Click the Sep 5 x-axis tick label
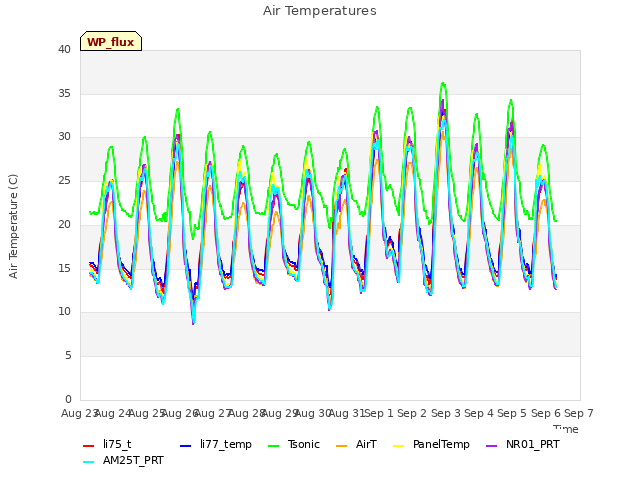 pyautogui.click(x=512, y=413)
